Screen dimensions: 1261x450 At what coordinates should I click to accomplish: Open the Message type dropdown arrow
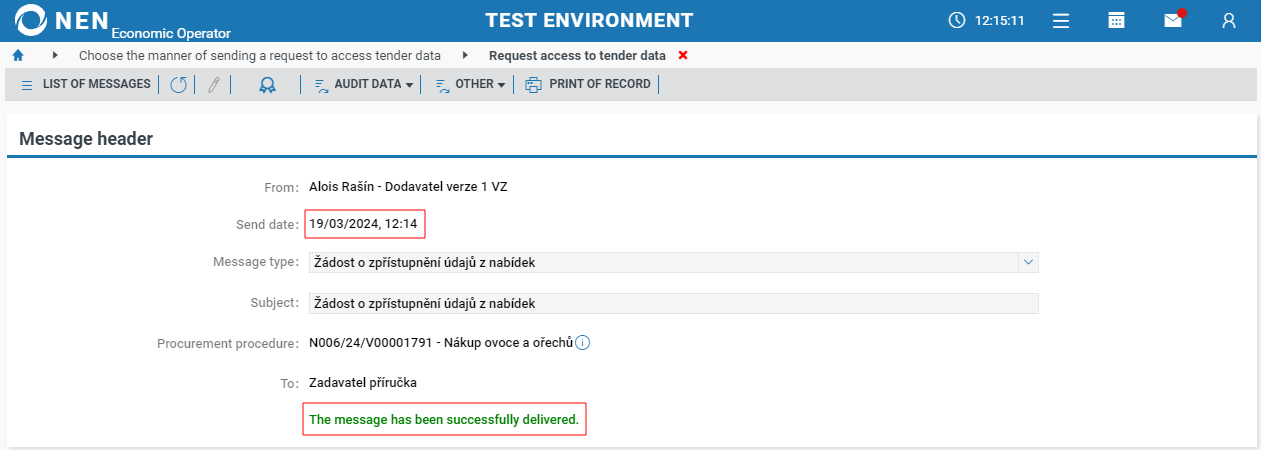[x=1028, y=262]
